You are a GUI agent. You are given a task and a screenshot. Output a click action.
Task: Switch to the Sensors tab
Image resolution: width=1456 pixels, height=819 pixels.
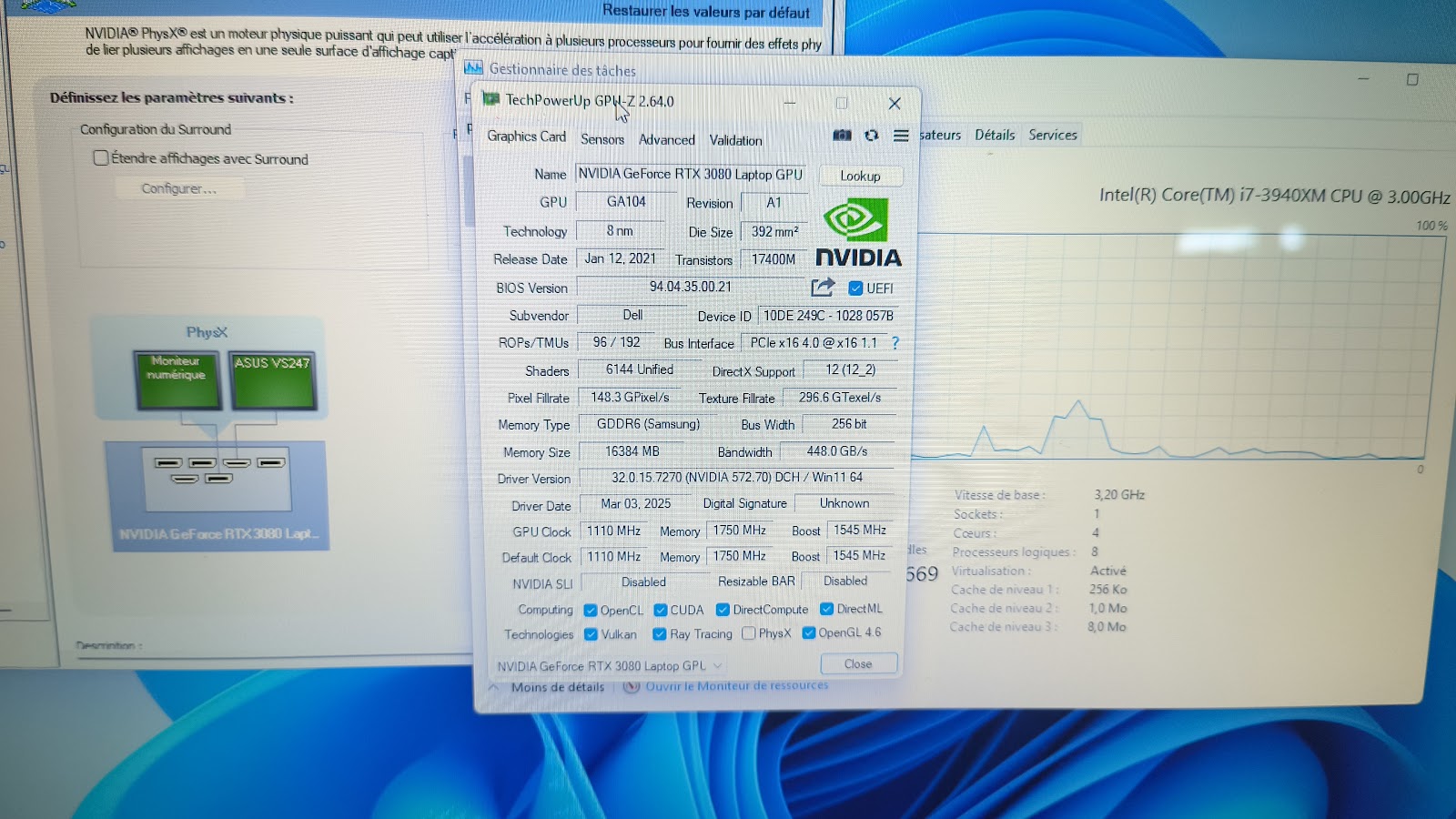pyautogui.click(x=602, y=139)
